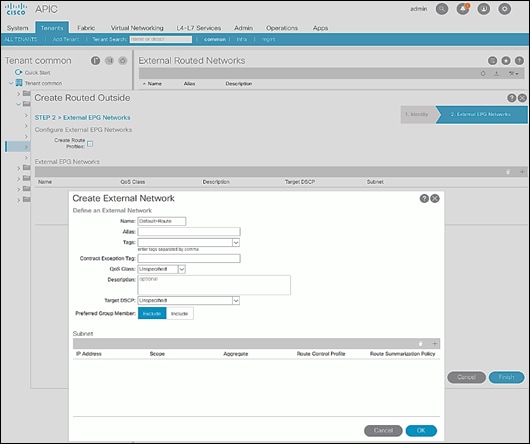Switch to the Fabric tab
Screen dimensions: 530x444
(x=86, y=28)
